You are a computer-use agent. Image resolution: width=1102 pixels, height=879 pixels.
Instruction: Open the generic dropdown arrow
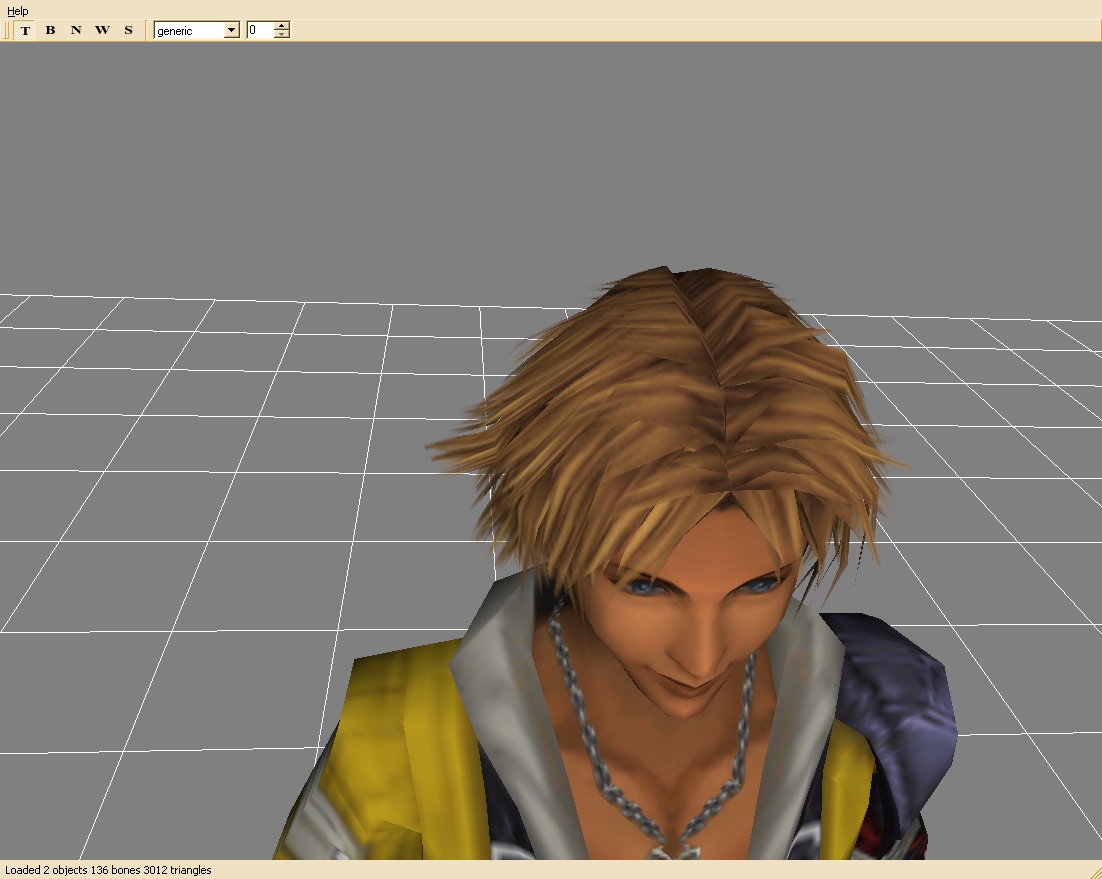click(x=231, y=30)
